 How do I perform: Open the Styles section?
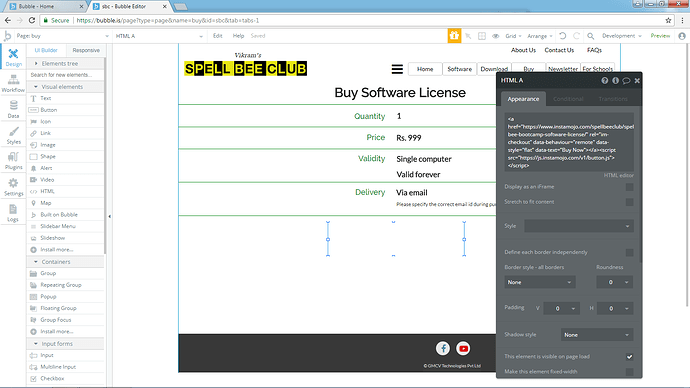(x=13, y=135)
